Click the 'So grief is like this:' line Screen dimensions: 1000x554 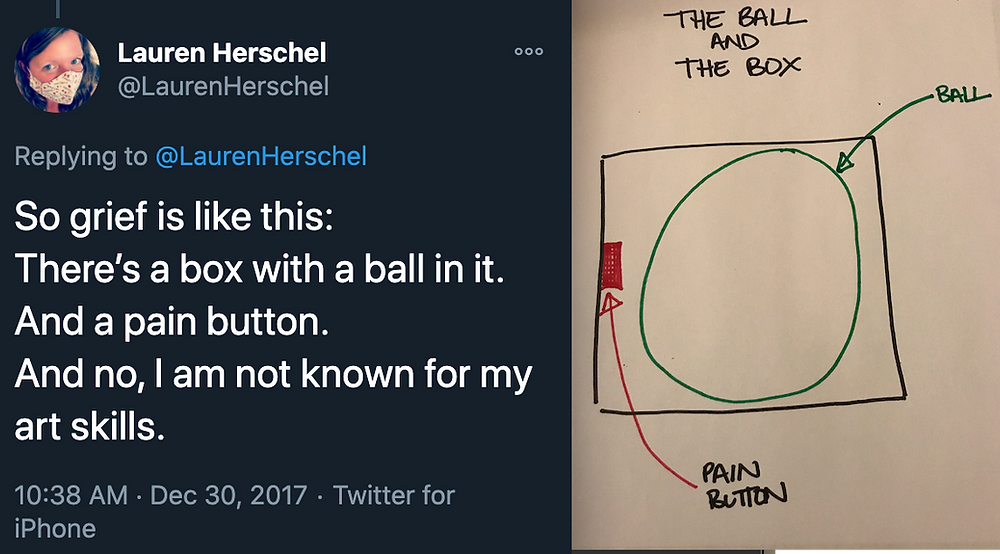point(173,217)
